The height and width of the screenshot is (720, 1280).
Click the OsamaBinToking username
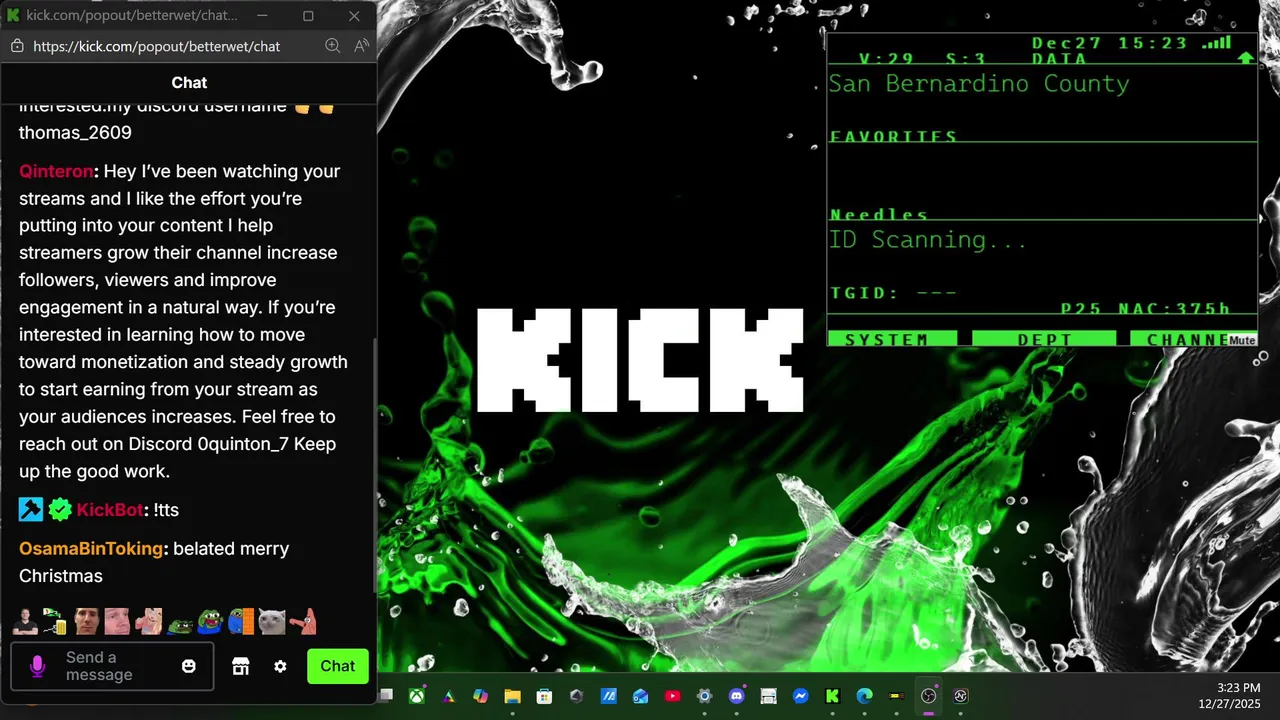tap(91, 549)
